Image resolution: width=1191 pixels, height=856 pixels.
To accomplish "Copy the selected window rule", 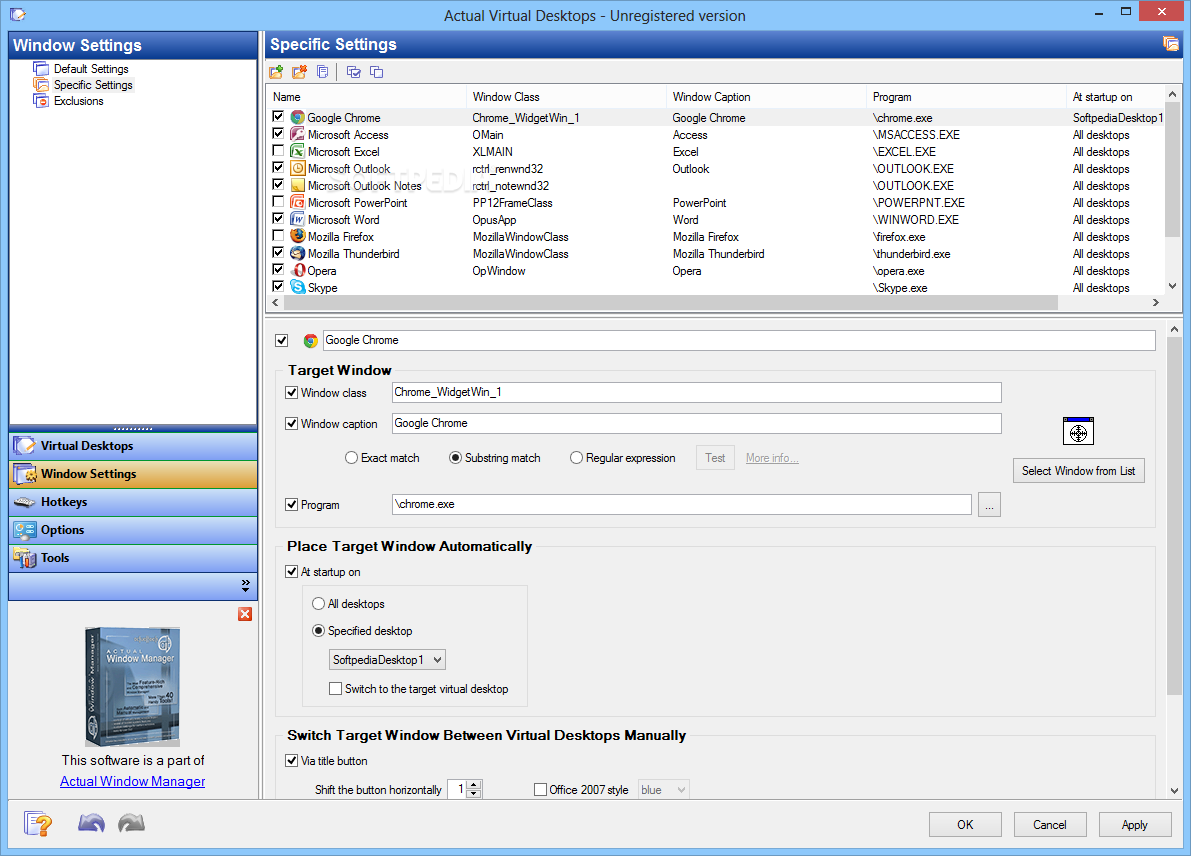I will 323,72.
